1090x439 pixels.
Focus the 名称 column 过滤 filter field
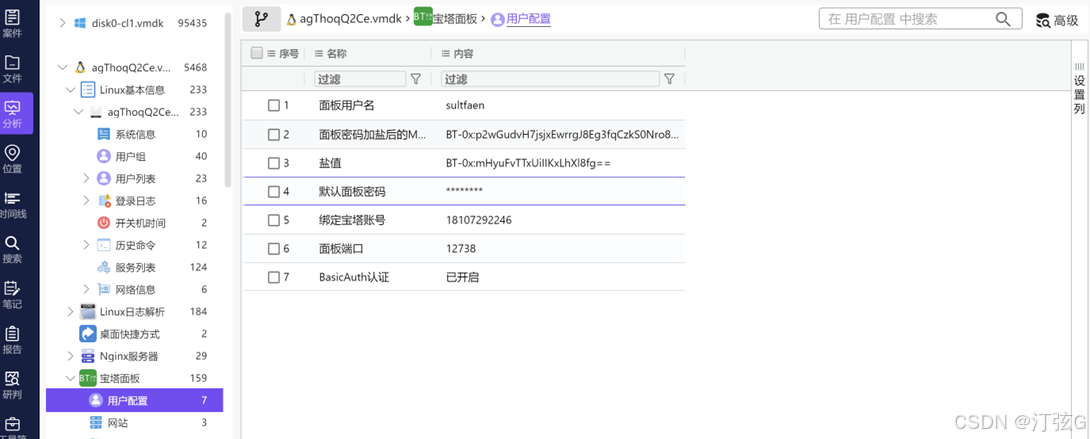pos(360,79)
